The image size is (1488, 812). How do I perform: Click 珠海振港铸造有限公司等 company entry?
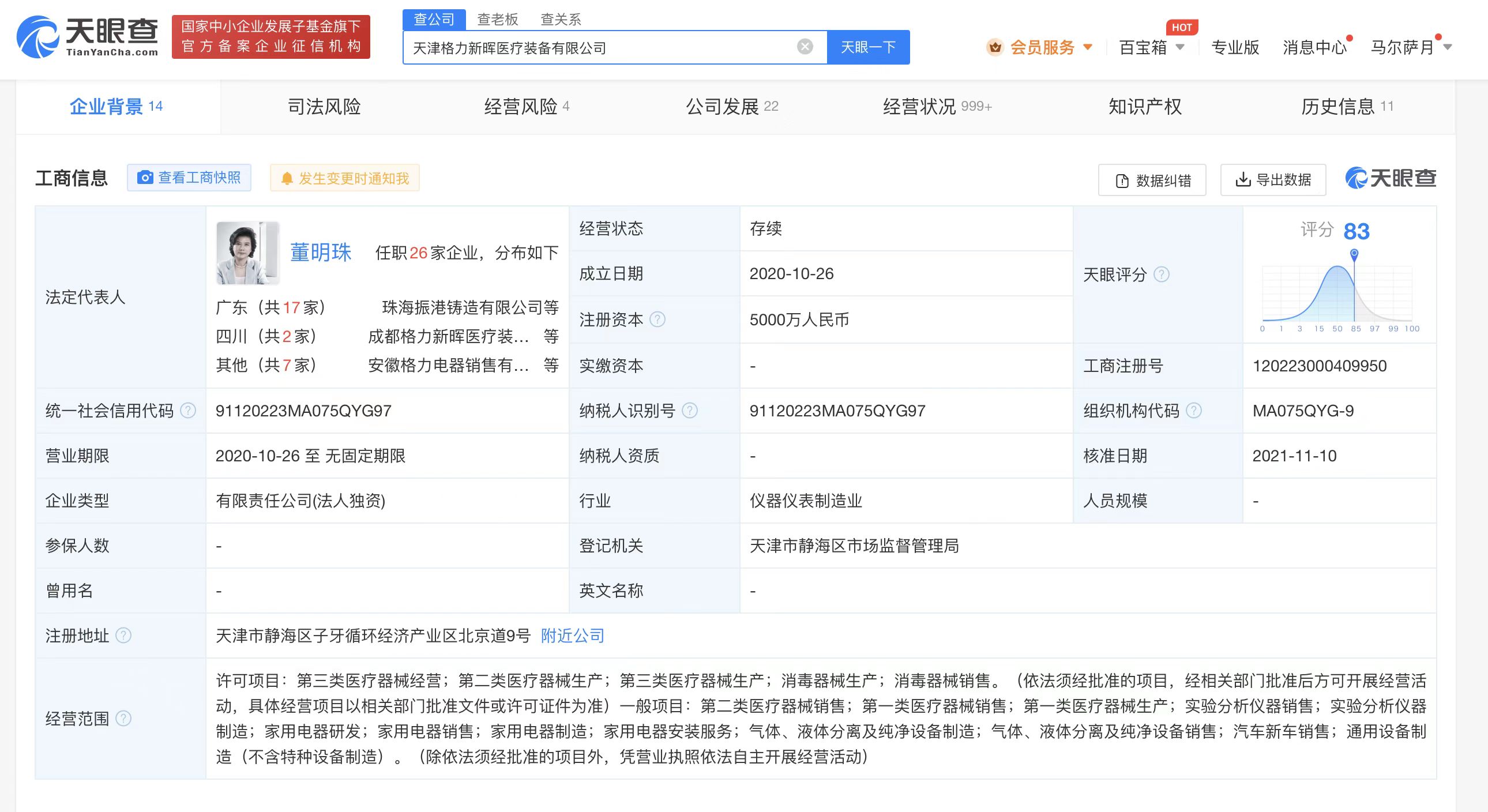470,308
